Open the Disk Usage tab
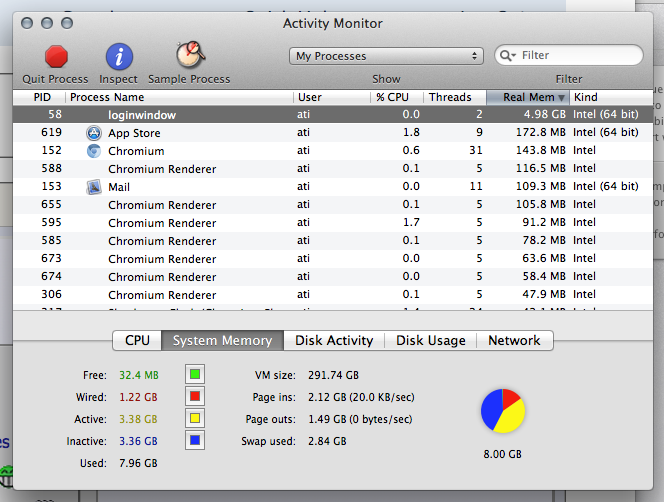Screen dimensions: 664x502 click(431, 341)
